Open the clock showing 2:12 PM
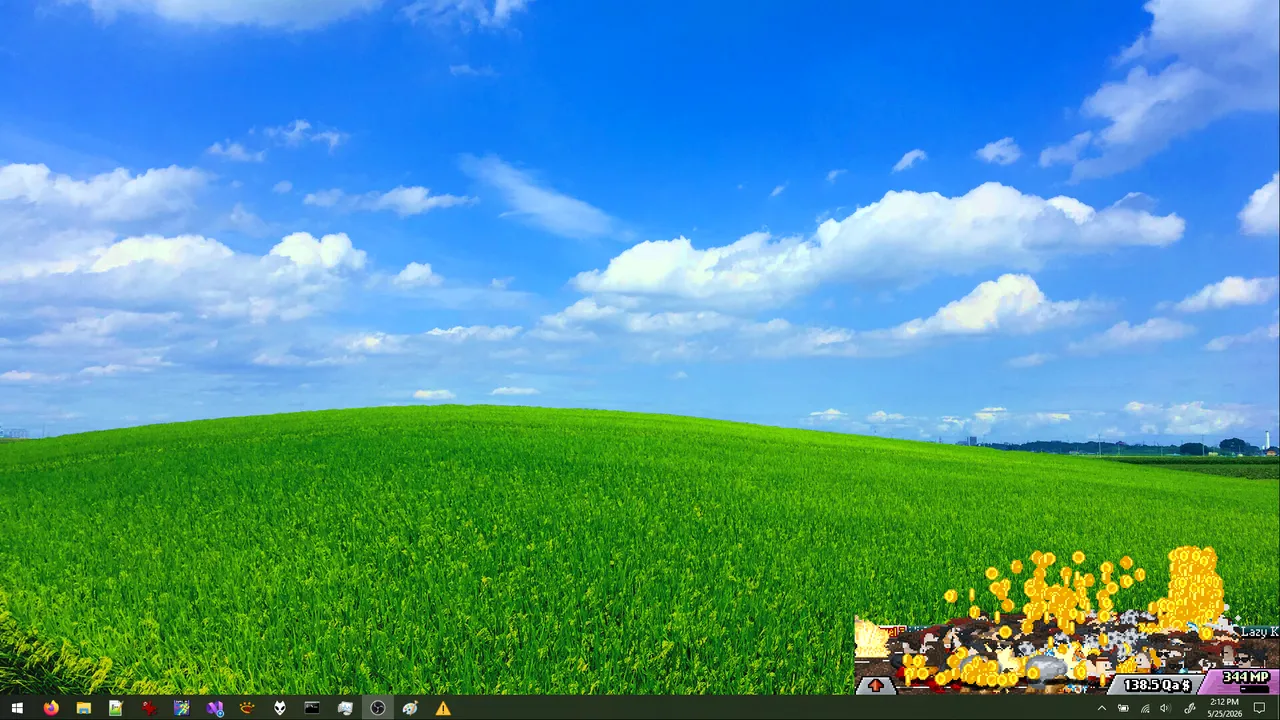Screen dimensions: 1280x720 [x=1224, y=708]
